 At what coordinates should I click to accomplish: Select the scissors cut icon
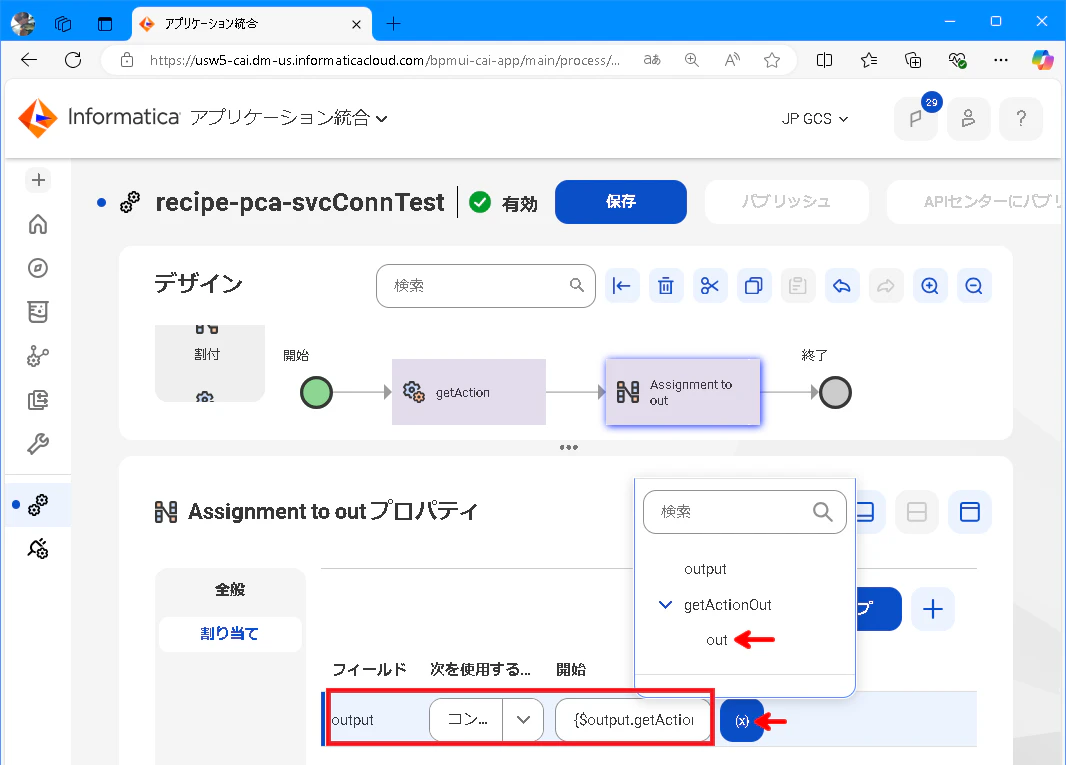coord(710,286)
